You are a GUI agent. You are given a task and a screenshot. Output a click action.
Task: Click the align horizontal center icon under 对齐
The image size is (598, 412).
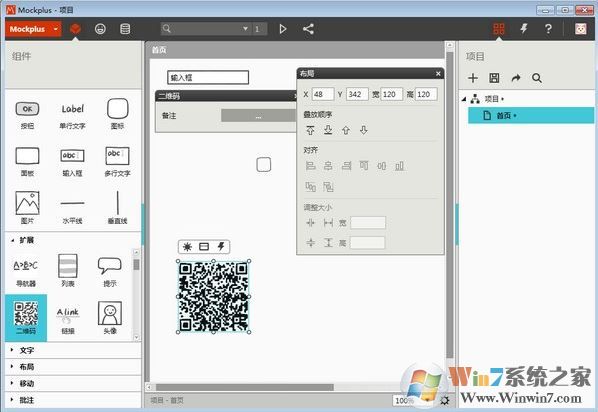click(328, 166)
